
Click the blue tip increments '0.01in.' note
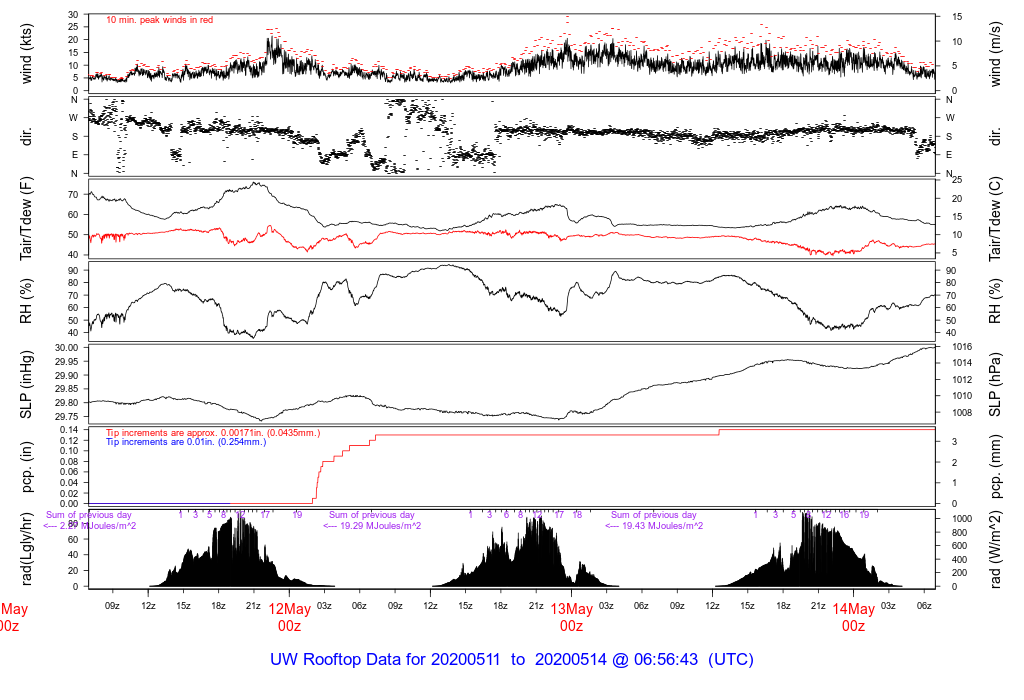point(186,442)
